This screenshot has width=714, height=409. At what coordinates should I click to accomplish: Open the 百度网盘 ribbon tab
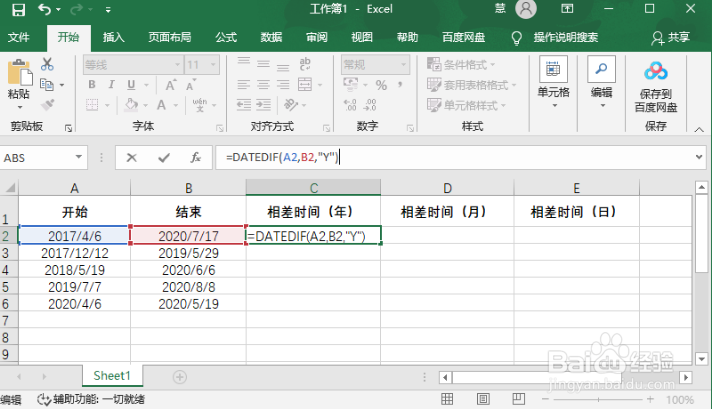tap(464, 37)
